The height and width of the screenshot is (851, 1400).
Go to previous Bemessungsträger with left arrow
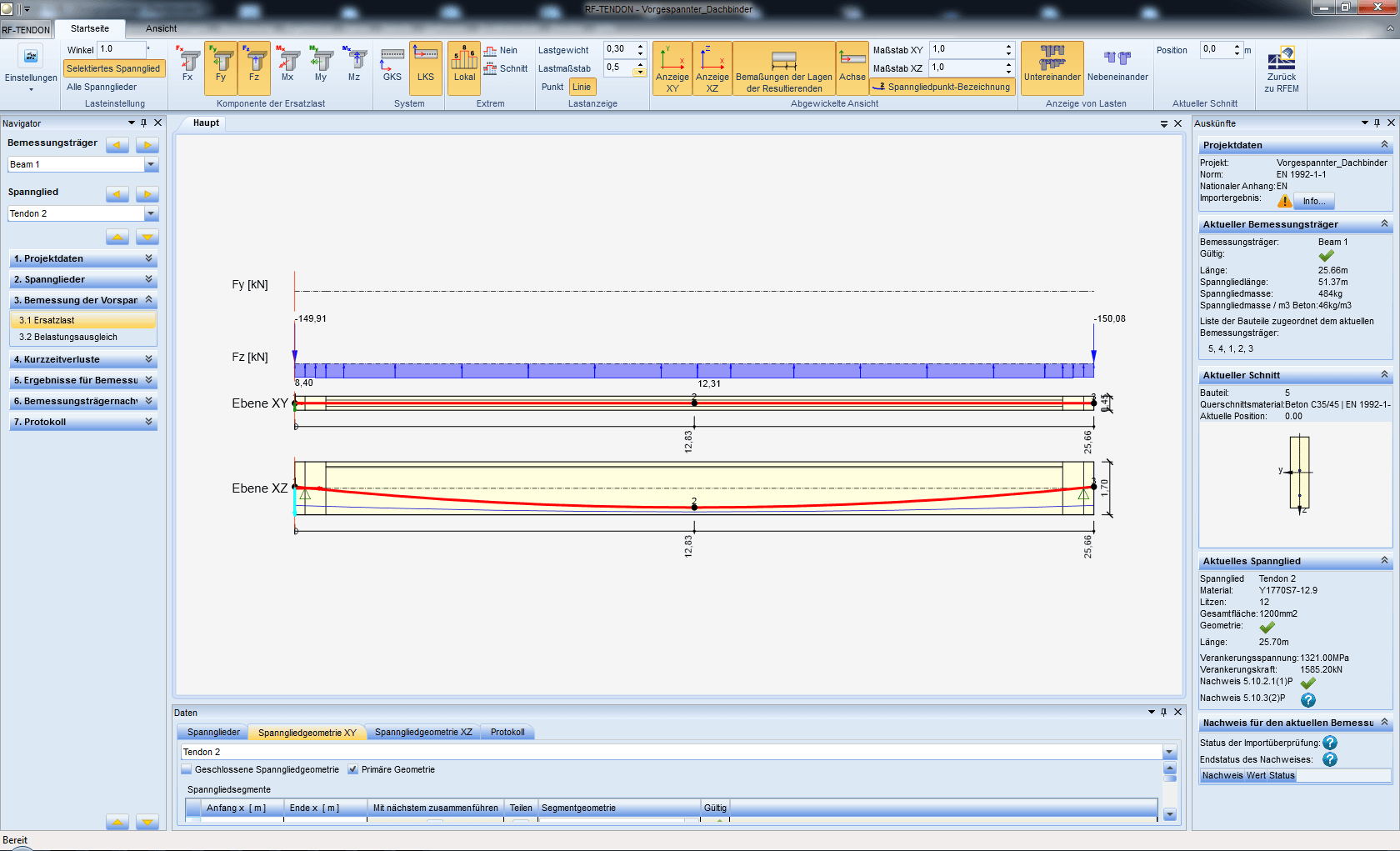[117, 145]
